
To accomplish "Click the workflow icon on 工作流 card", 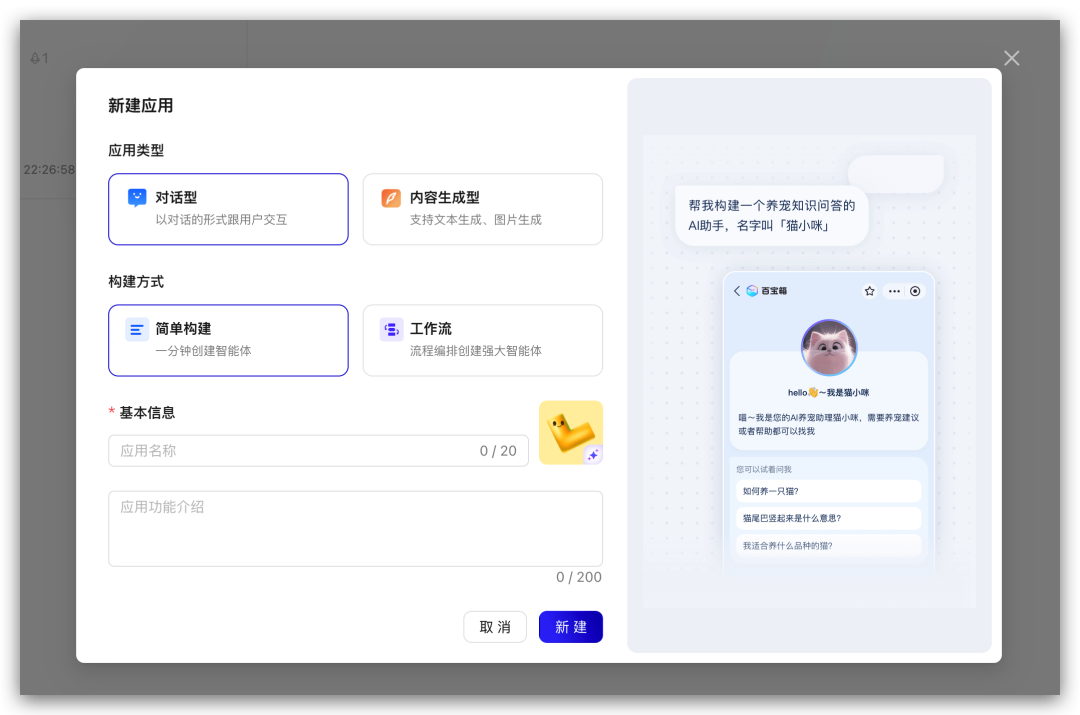I will (390, 329).
